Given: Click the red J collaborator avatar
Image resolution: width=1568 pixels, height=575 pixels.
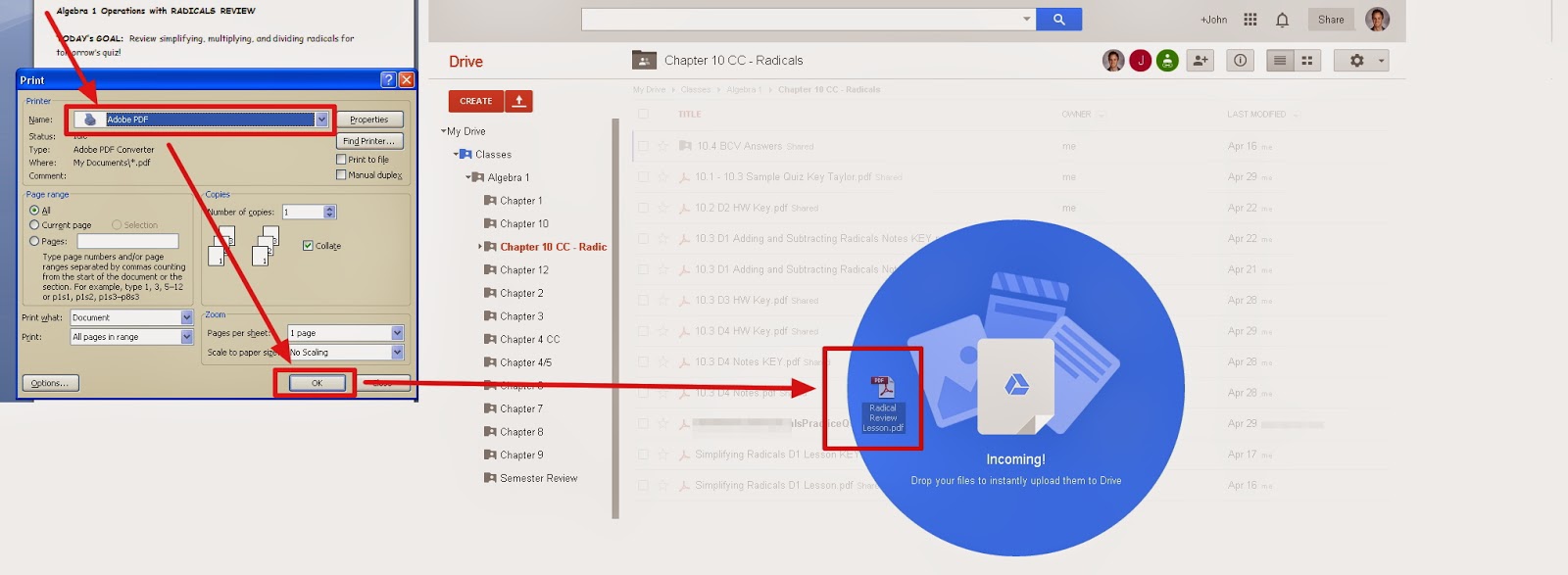Looking at the screenshot, I should (x=1141, y=61).
